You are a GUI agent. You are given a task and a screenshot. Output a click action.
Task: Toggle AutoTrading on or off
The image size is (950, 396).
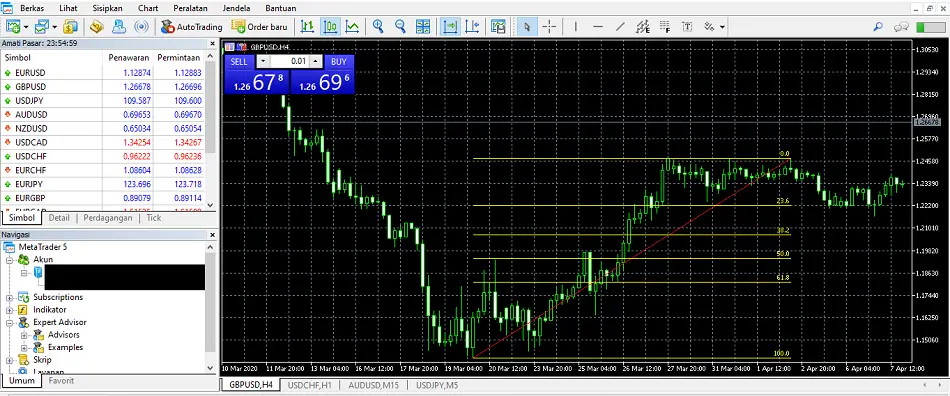coord(191,27)
